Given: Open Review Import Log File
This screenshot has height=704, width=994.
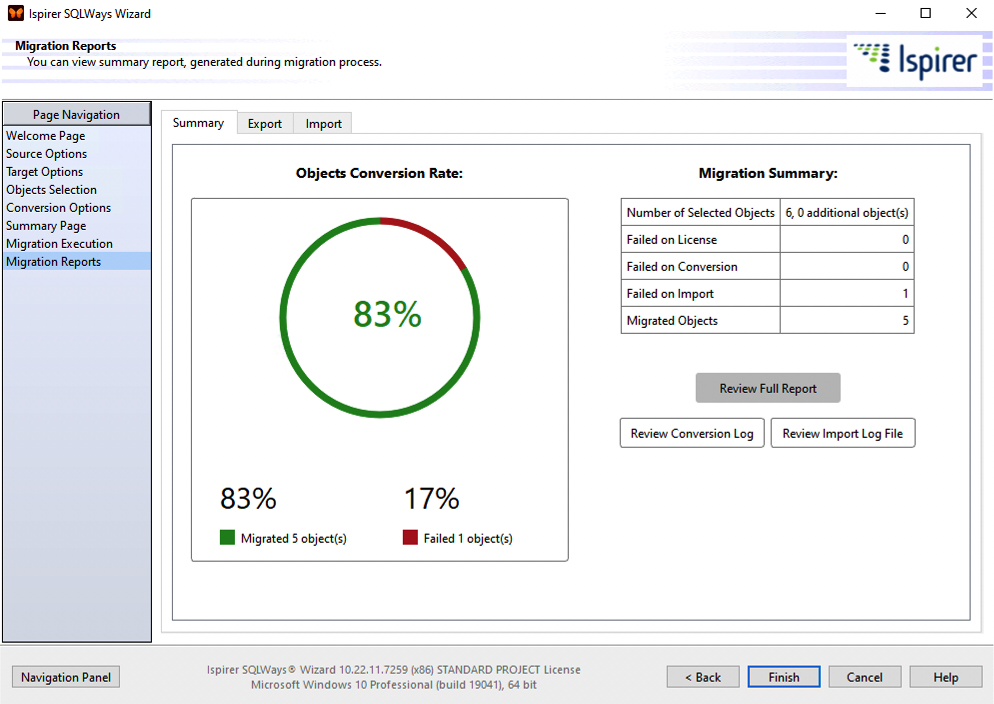Looking at the screenshot, I should (842, 433).
